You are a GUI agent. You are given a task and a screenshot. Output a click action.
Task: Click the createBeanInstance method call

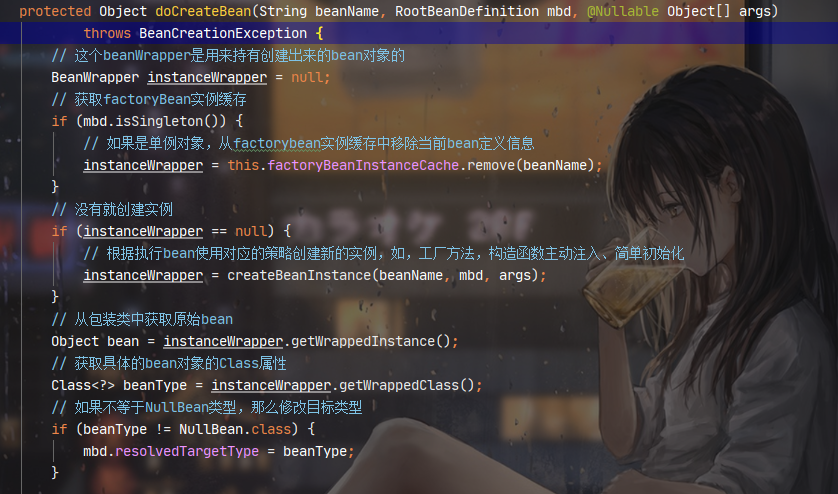(x=299, y=275)
